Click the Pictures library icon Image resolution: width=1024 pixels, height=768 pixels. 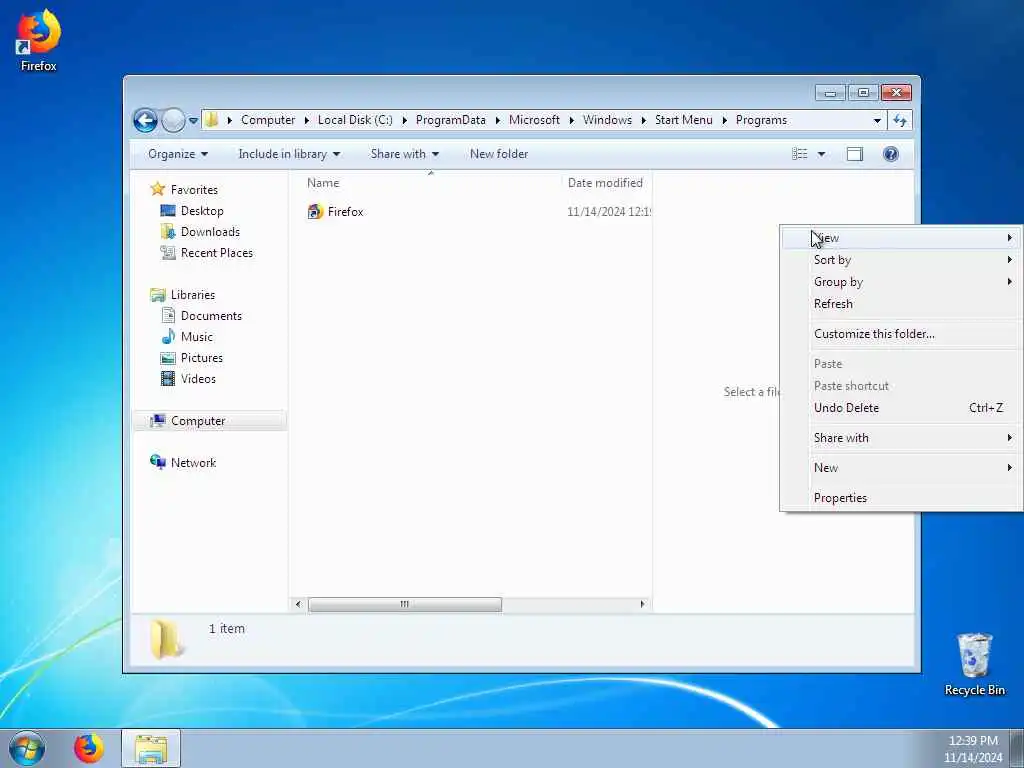[168, 358]
